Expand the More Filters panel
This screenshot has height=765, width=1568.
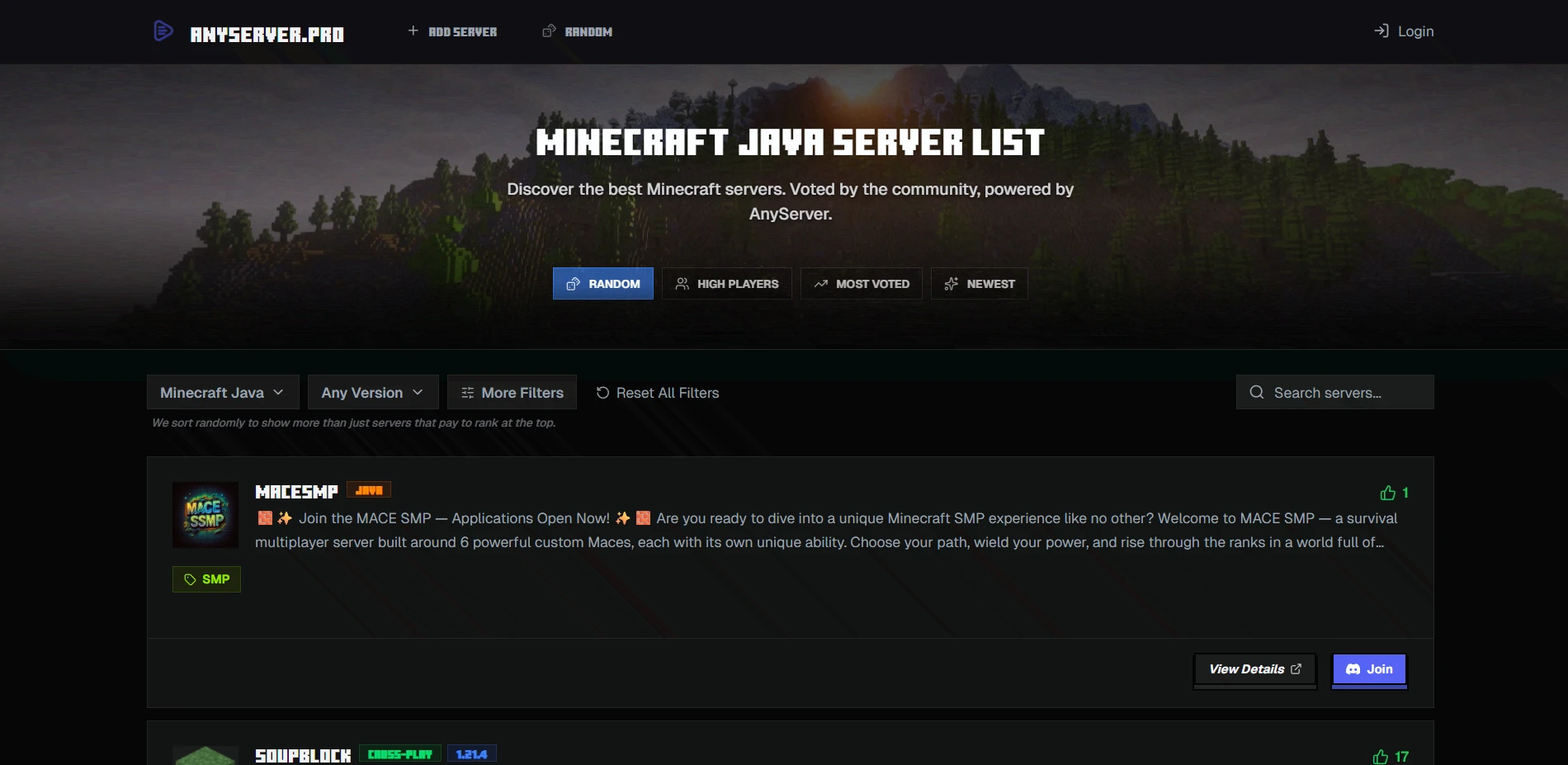click(x=512, y=393)
